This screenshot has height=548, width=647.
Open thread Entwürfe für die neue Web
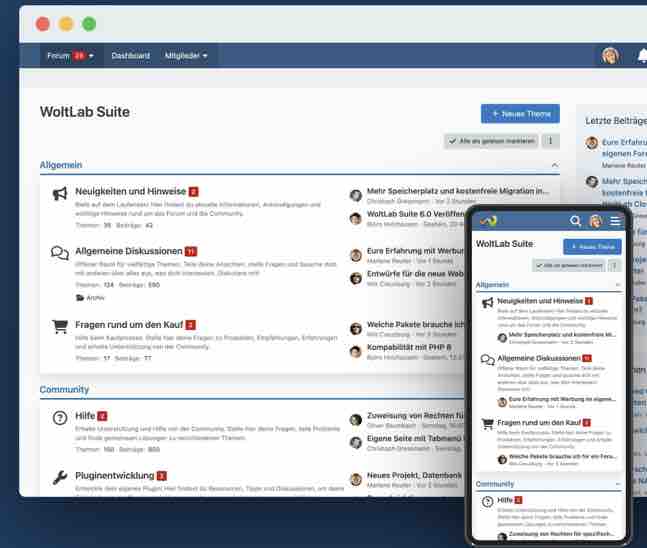(416, 274)
